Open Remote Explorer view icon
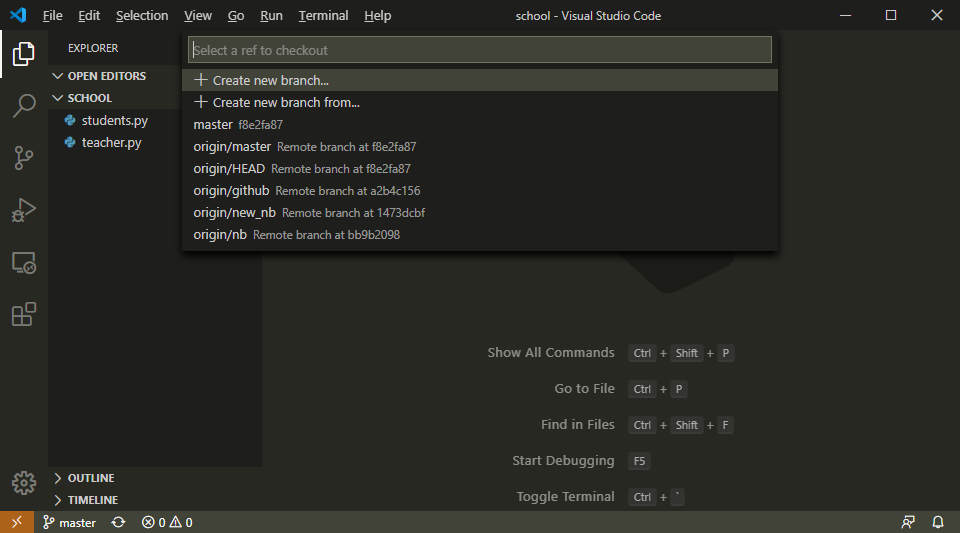 [23, 263]
